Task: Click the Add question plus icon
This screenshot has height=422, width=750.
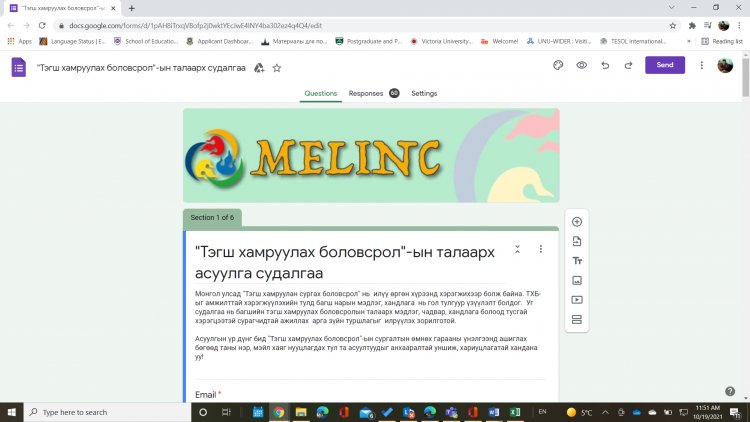Action: (x=577, y=222)
